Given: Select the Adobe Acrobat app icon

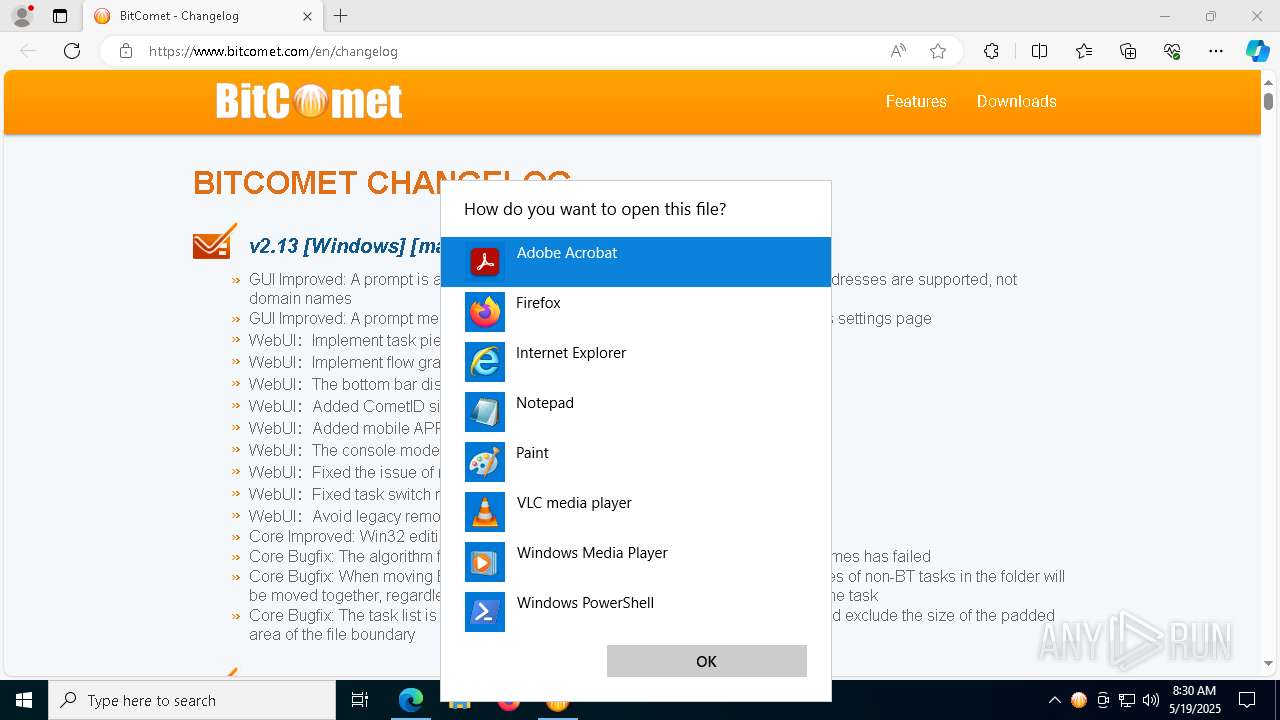Looking at the screenshot, I should point(485,262).
